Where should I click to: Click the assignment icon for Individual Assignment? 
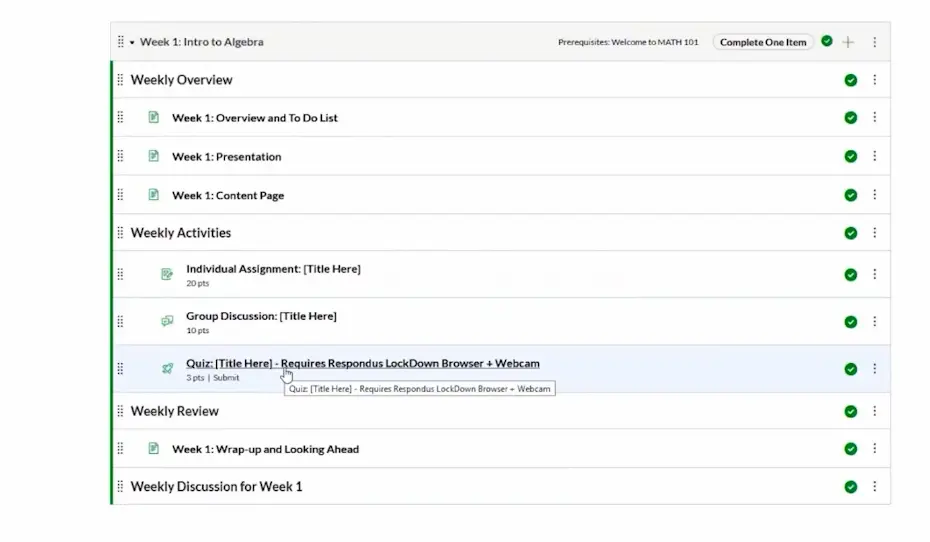coord(167,274)
